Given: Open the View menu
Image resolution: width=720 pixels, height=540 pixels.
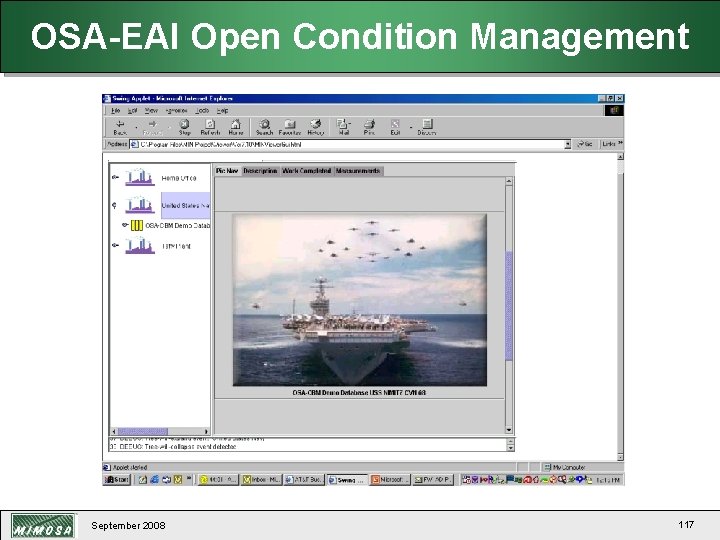Looking at the screenshot, I should [151, 111].
